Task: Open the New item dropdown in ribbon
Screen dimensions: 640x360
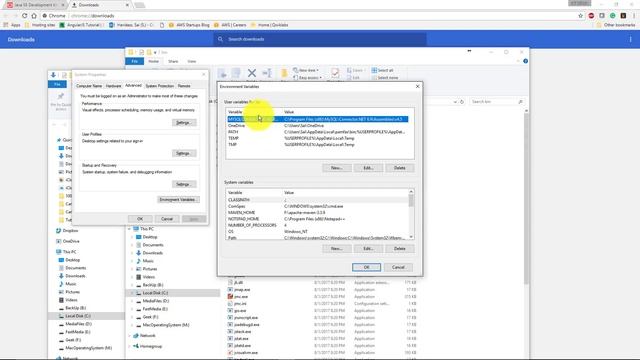Action: click(306, 70)
